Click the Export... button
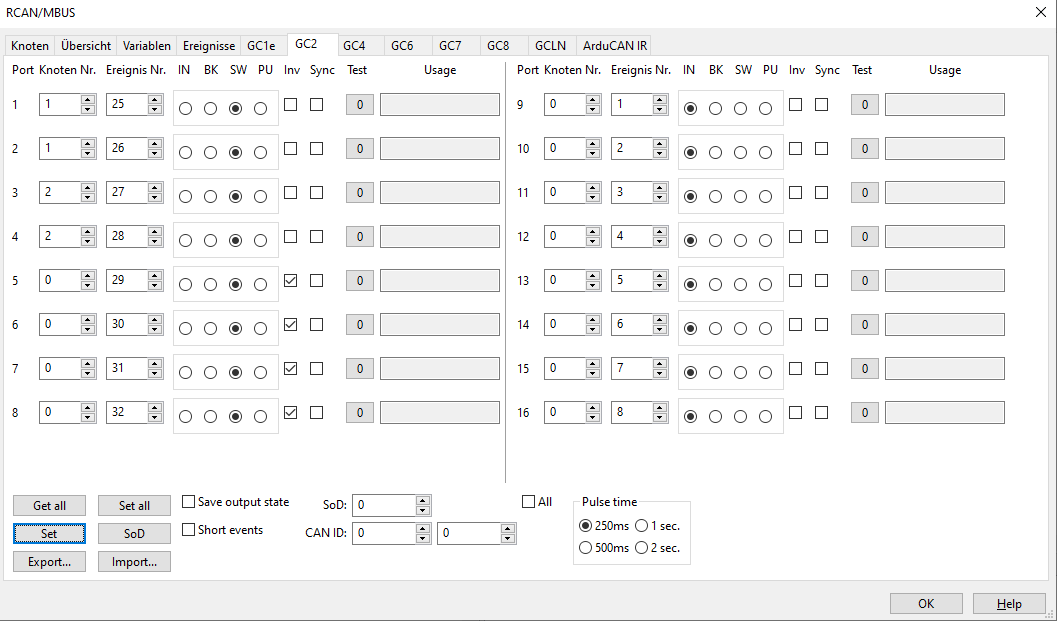The width and height of the screenshot is (1057, 621). [49, 562]
